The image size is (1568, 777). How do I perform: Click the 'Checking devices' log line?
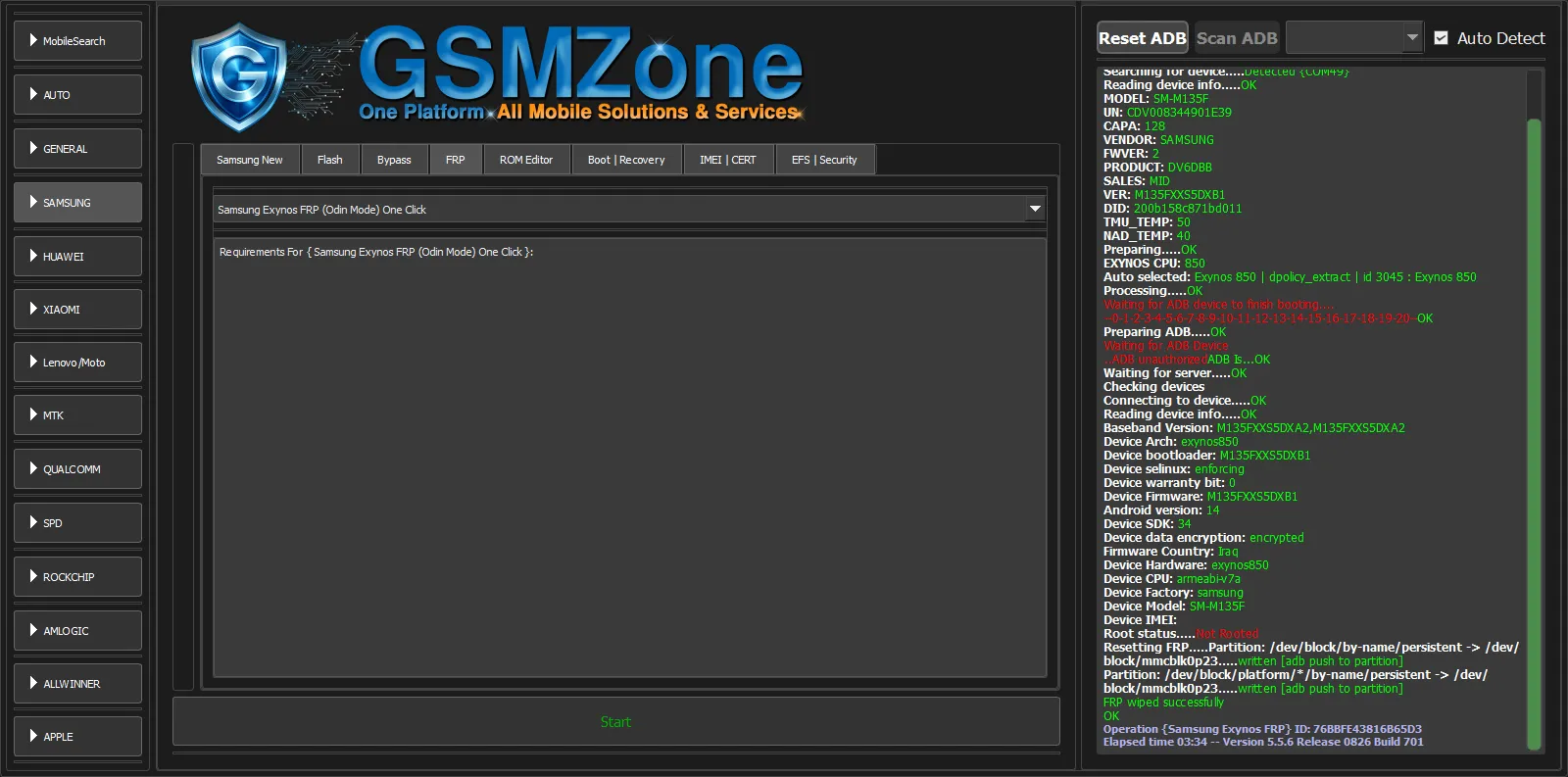click(x=1154, y=387)
